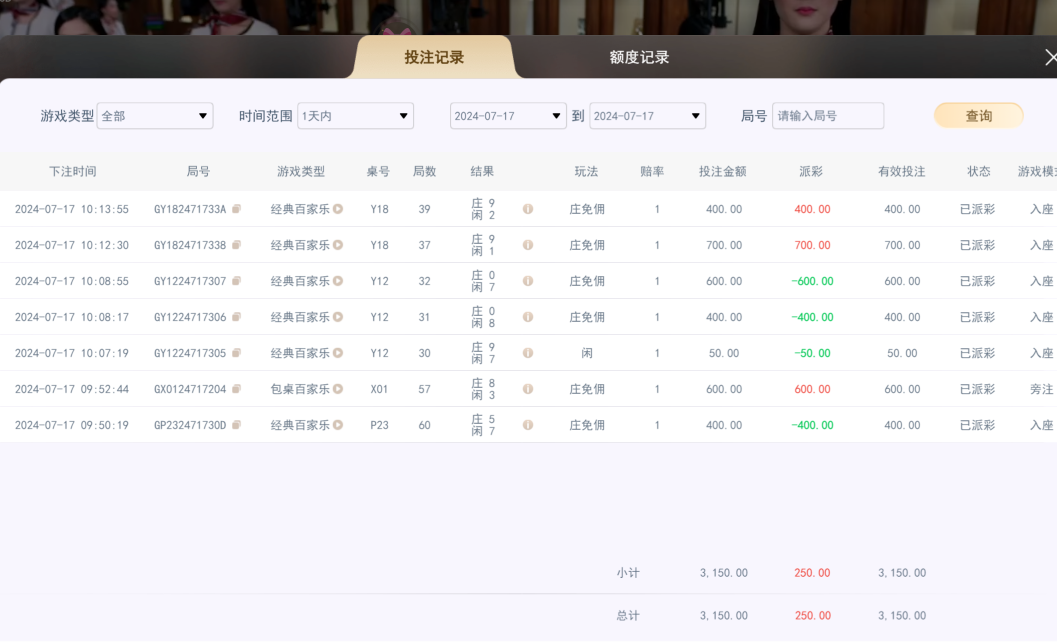Play the replay for first 经典百家乐 record

point(338,208)
